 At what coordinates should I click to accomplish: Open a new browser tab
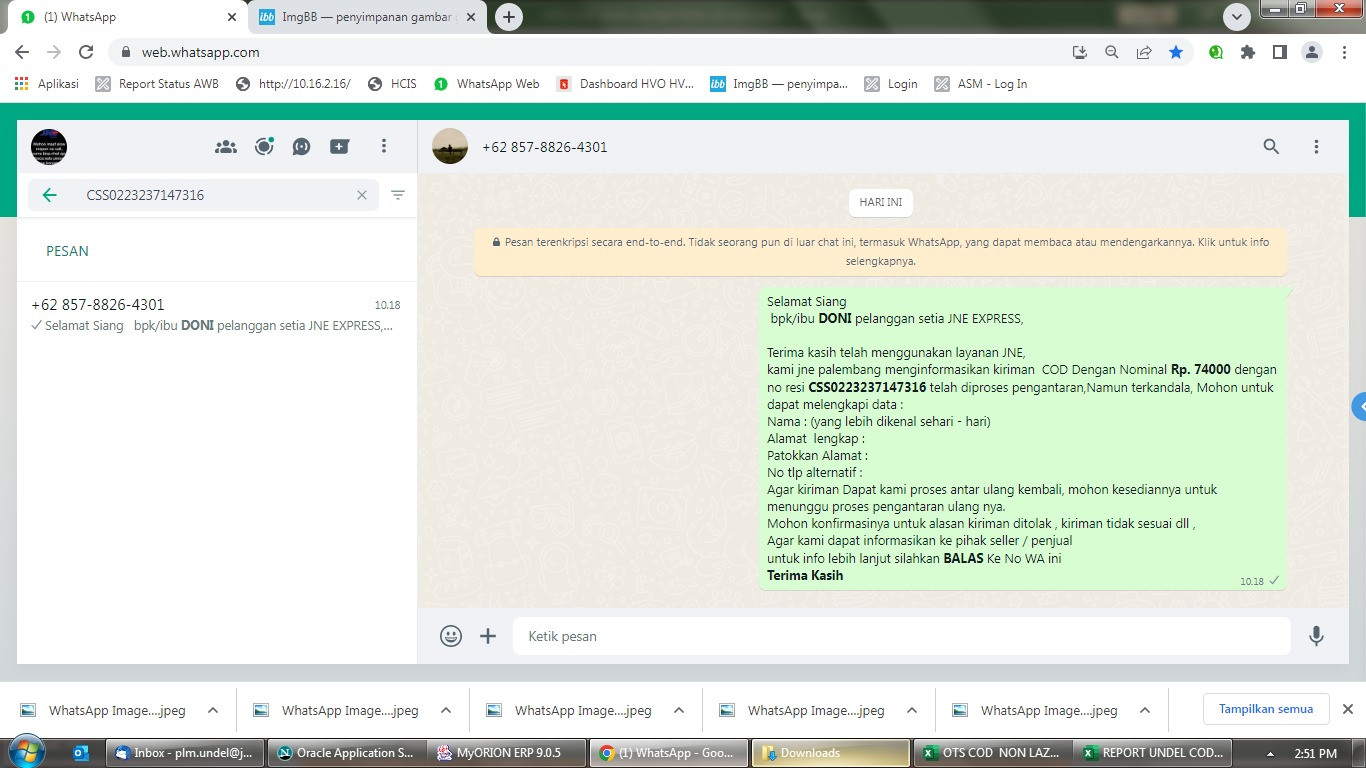click(509, 17)
